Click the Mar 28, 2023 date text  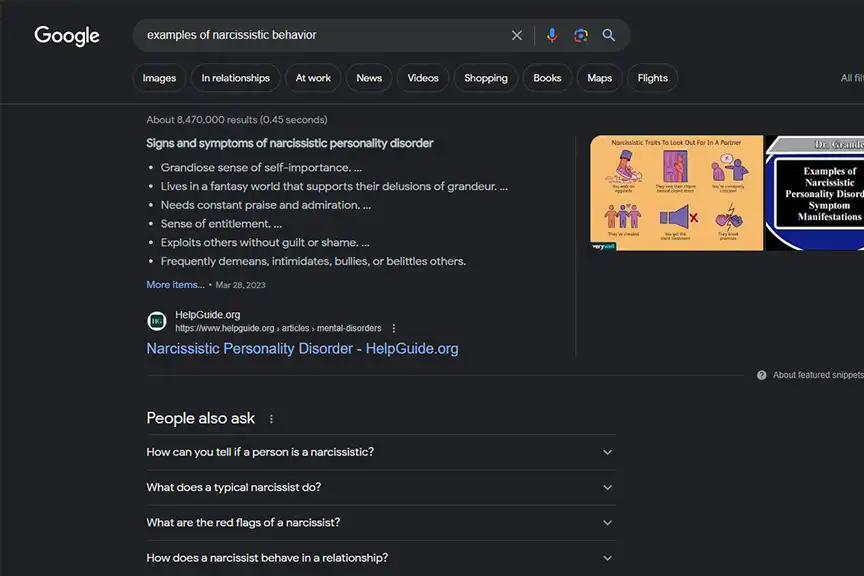(x=240, y=285)
